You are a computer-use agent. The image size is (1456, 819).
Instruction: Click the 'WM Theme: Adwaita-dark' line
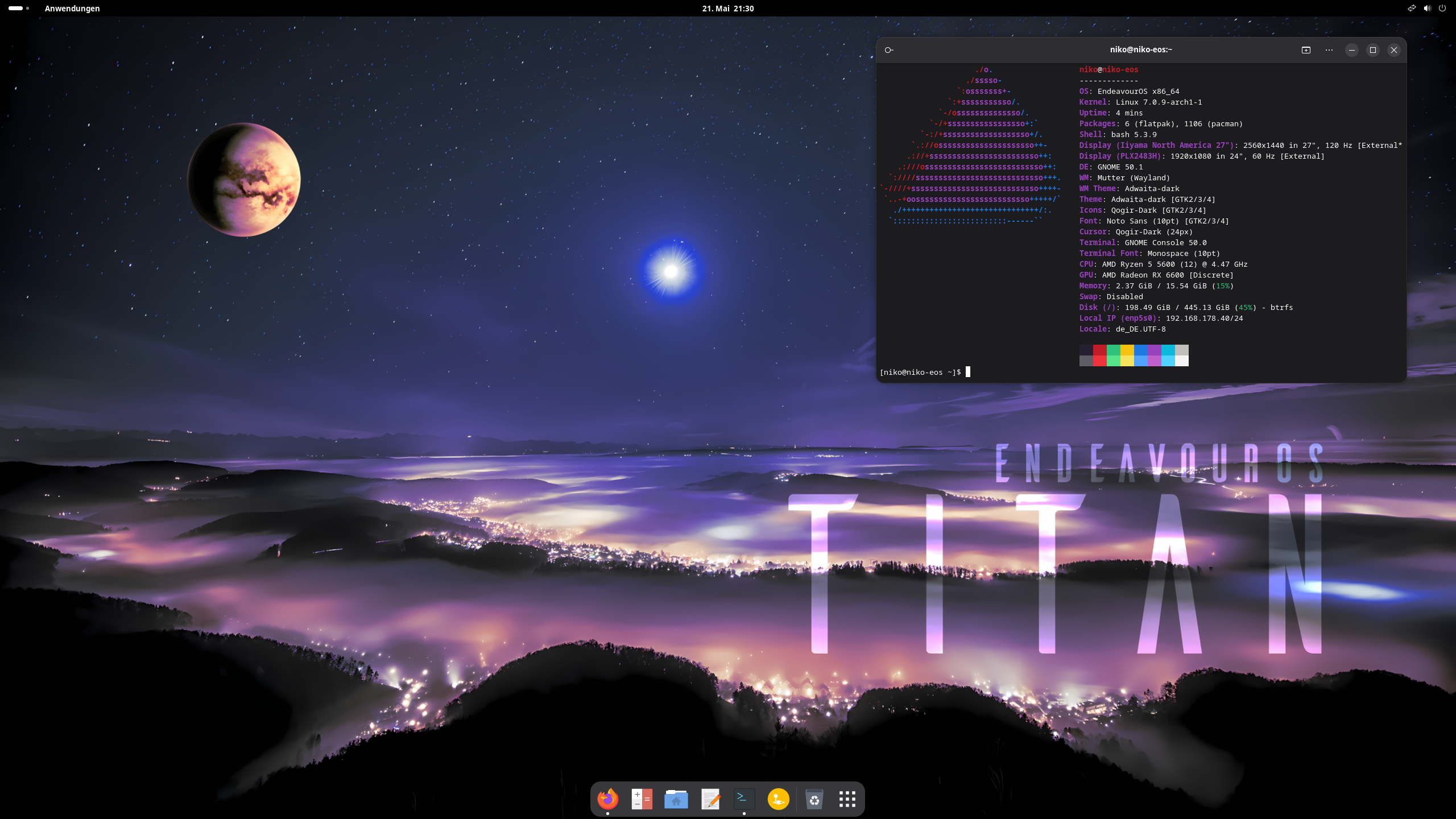coord(1130,189)
